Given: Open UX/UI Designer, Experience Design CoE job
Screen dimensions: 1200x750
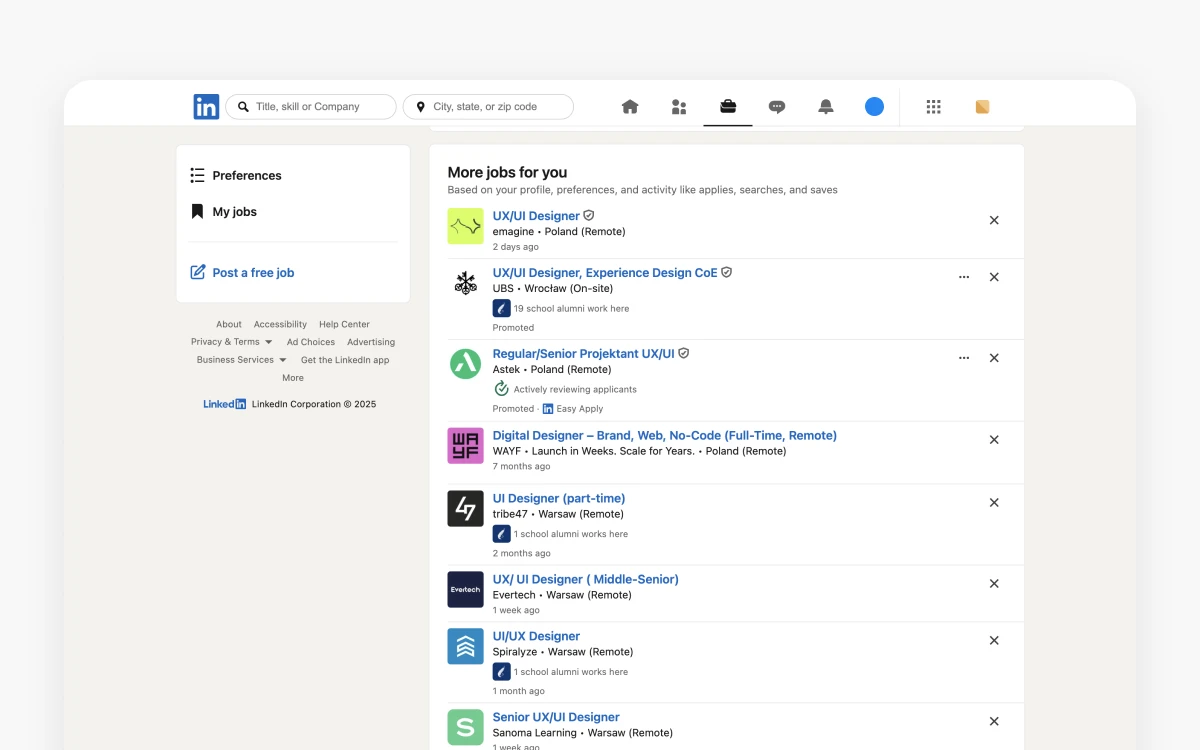Looking at the screenshot, I should pos(605,273).
